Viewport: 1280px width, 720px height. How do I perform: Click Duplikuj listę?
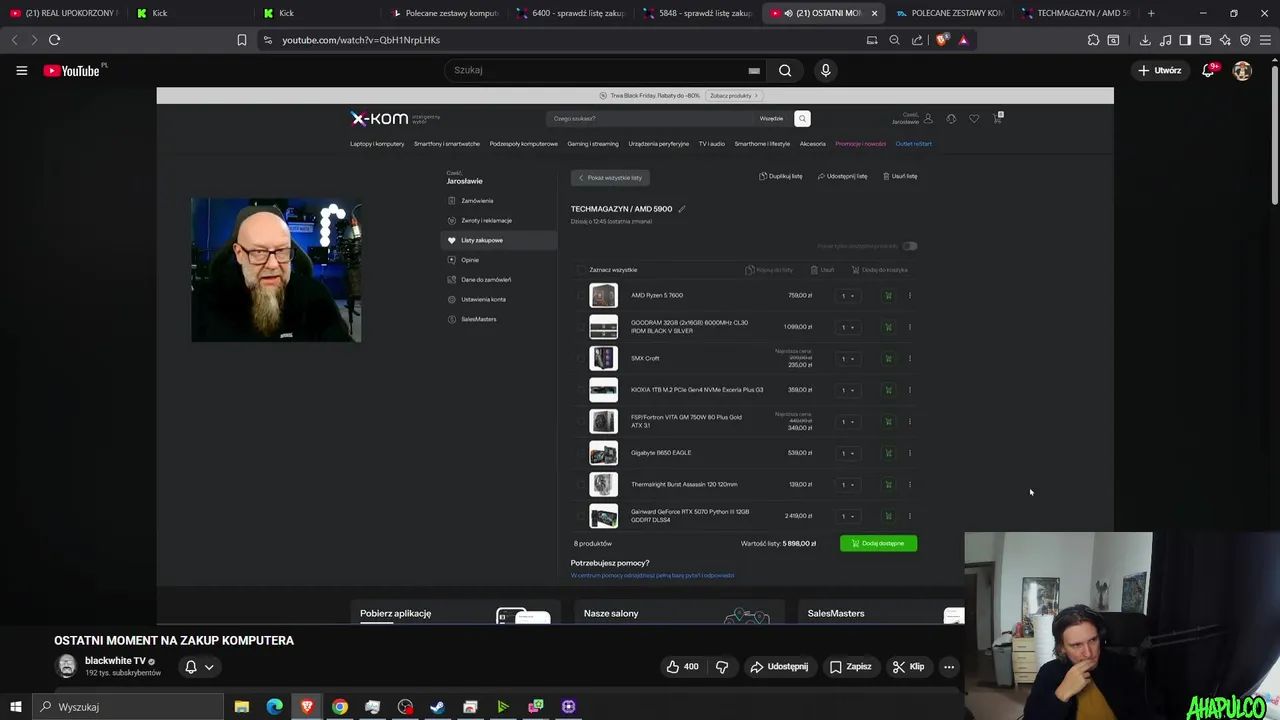click(x=781, y=176)
